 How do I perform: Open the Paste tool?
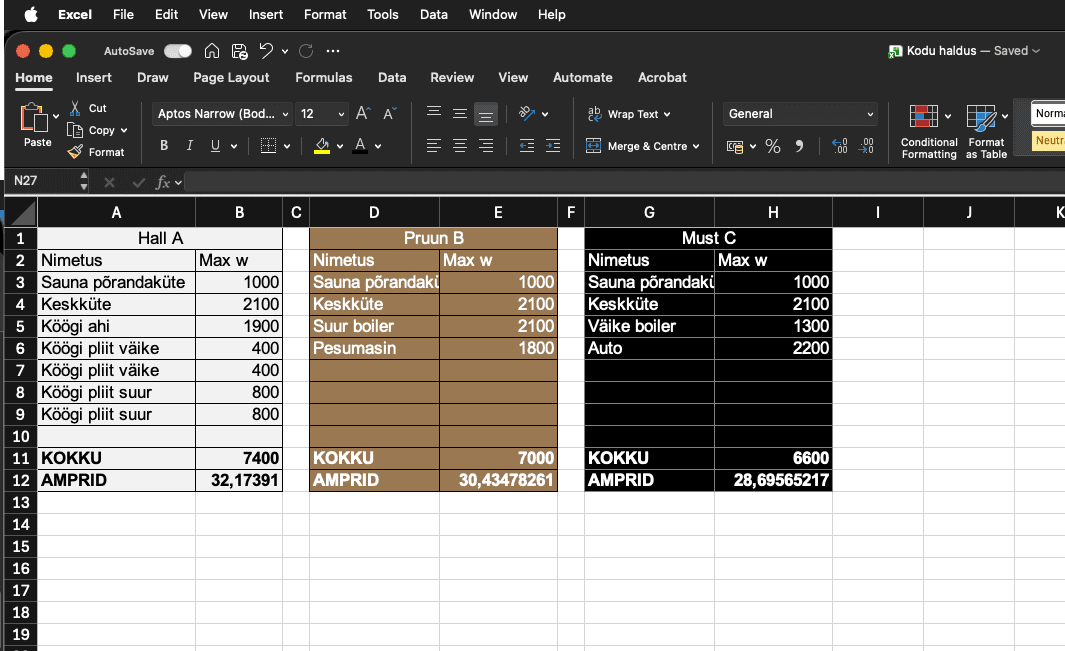(33, 122)
